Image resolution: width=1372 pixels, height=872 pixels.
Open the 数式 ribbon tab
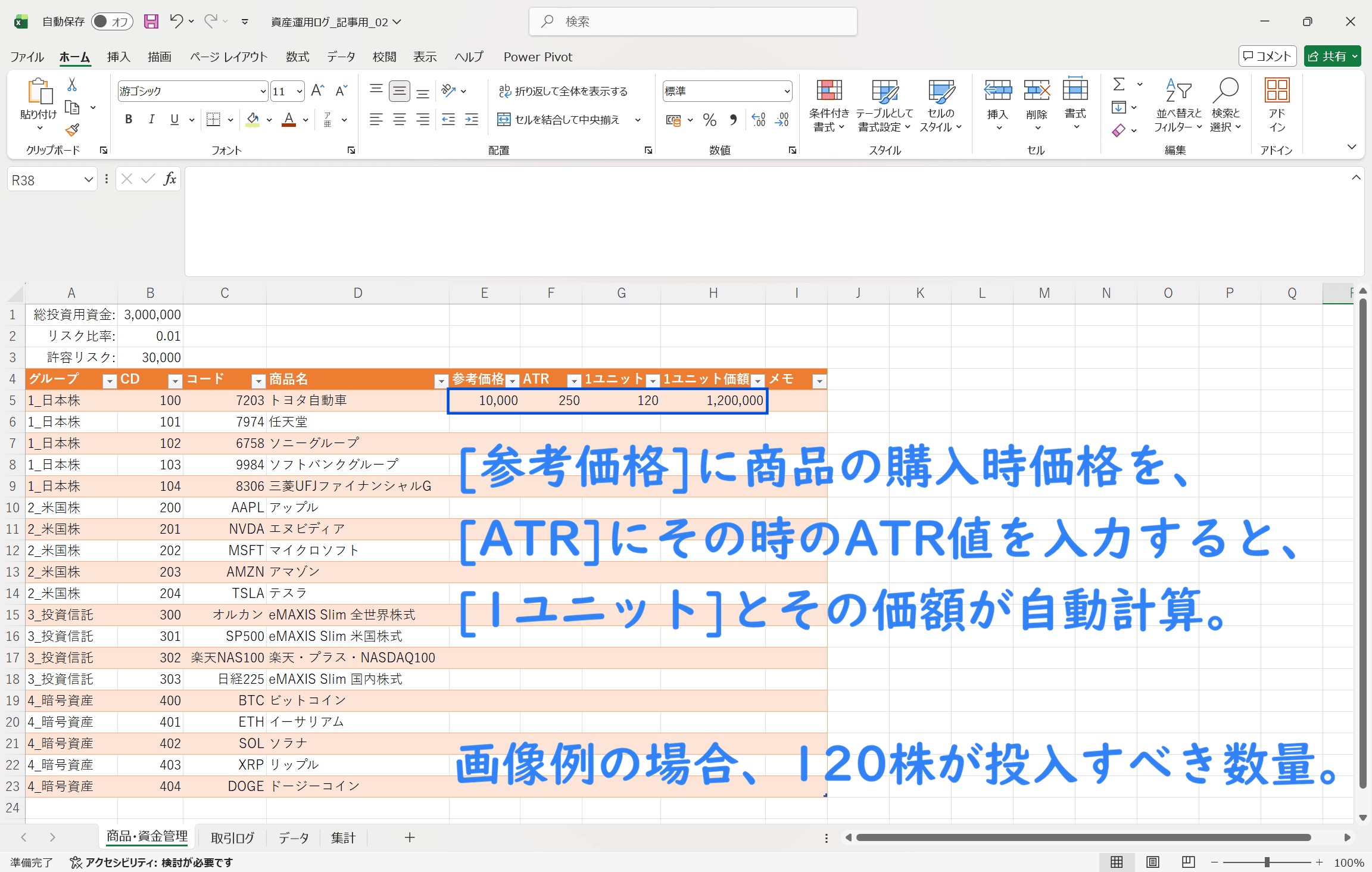297,57
